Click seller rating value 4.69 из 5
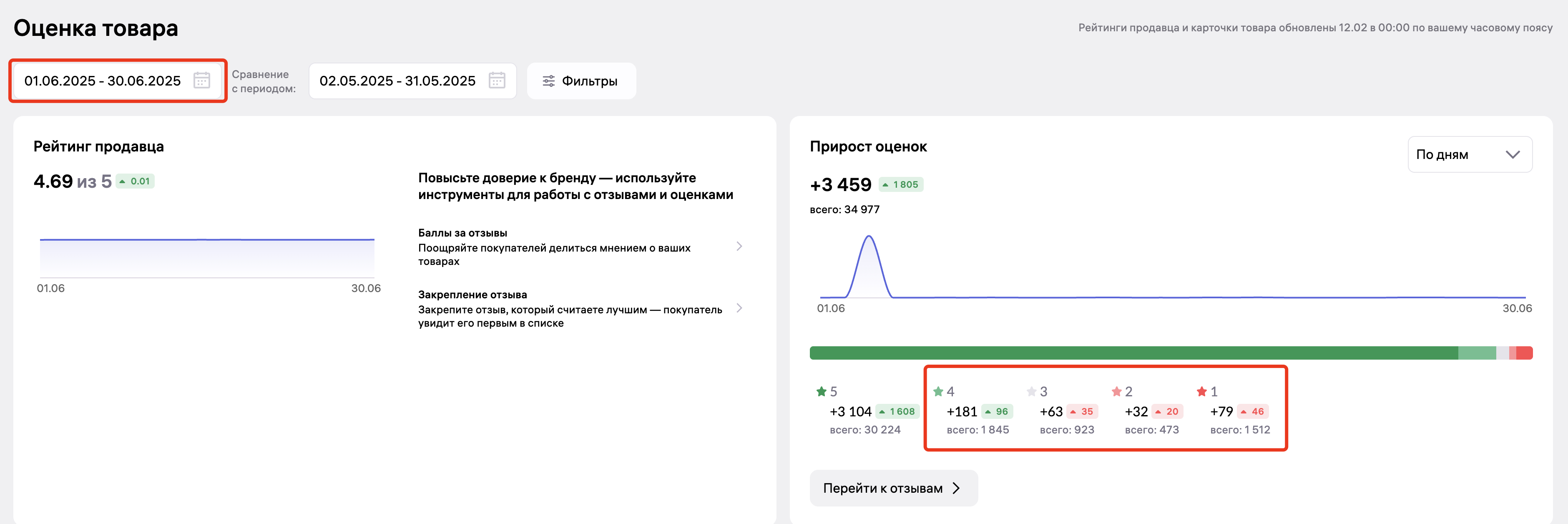This screenshot has width=1568, height=524. coord(73,181)
